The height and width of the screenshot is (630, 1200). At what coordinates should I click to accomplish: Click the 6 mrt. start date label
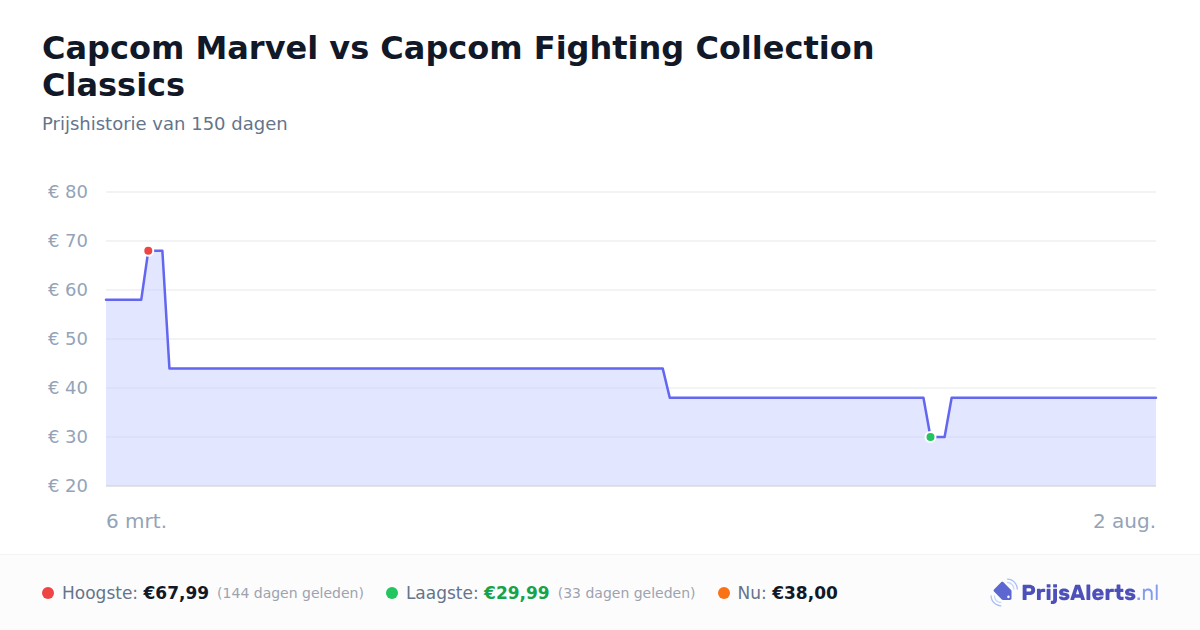(137, 521)
